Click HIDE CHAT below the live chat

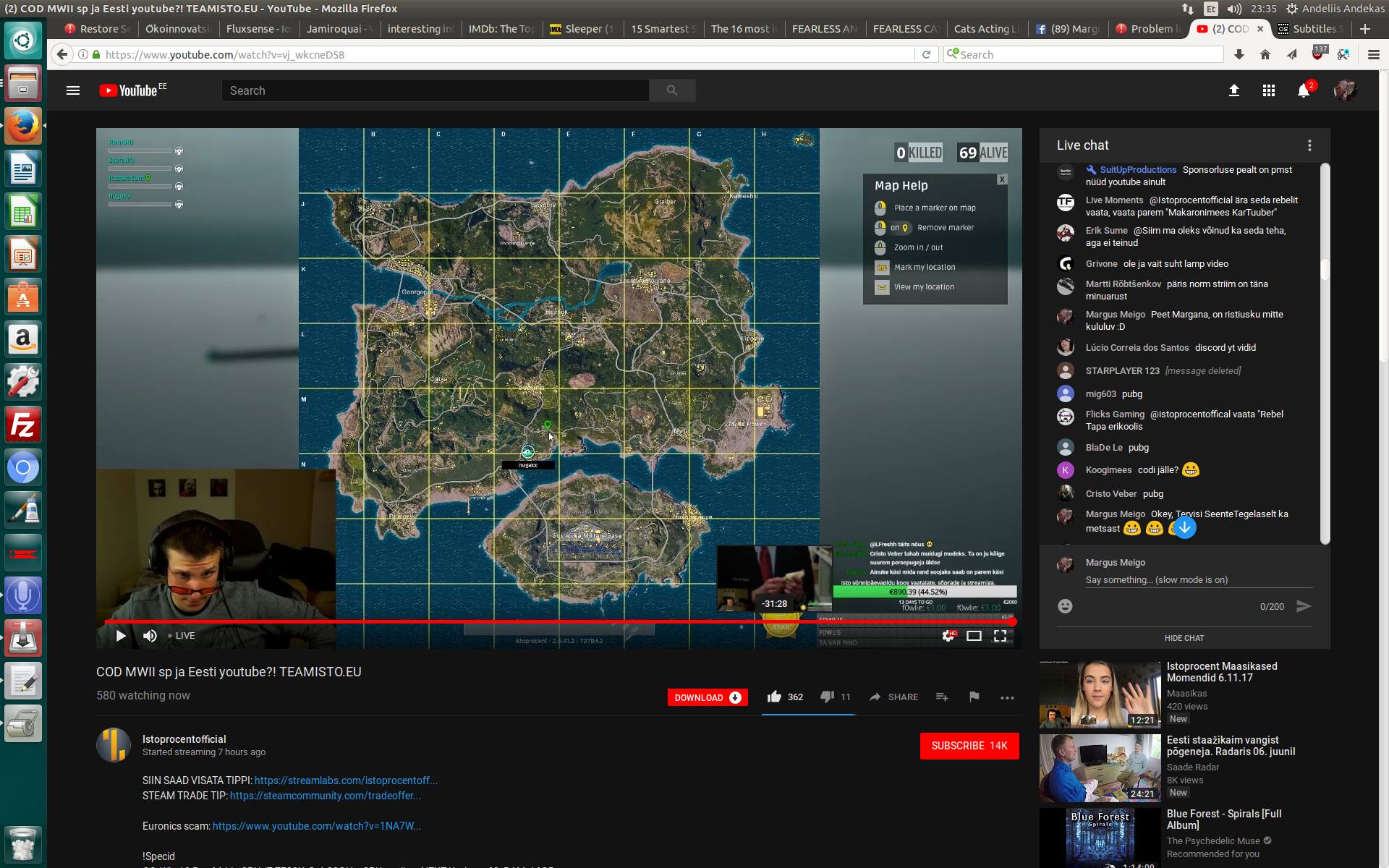pos(1184,638)
